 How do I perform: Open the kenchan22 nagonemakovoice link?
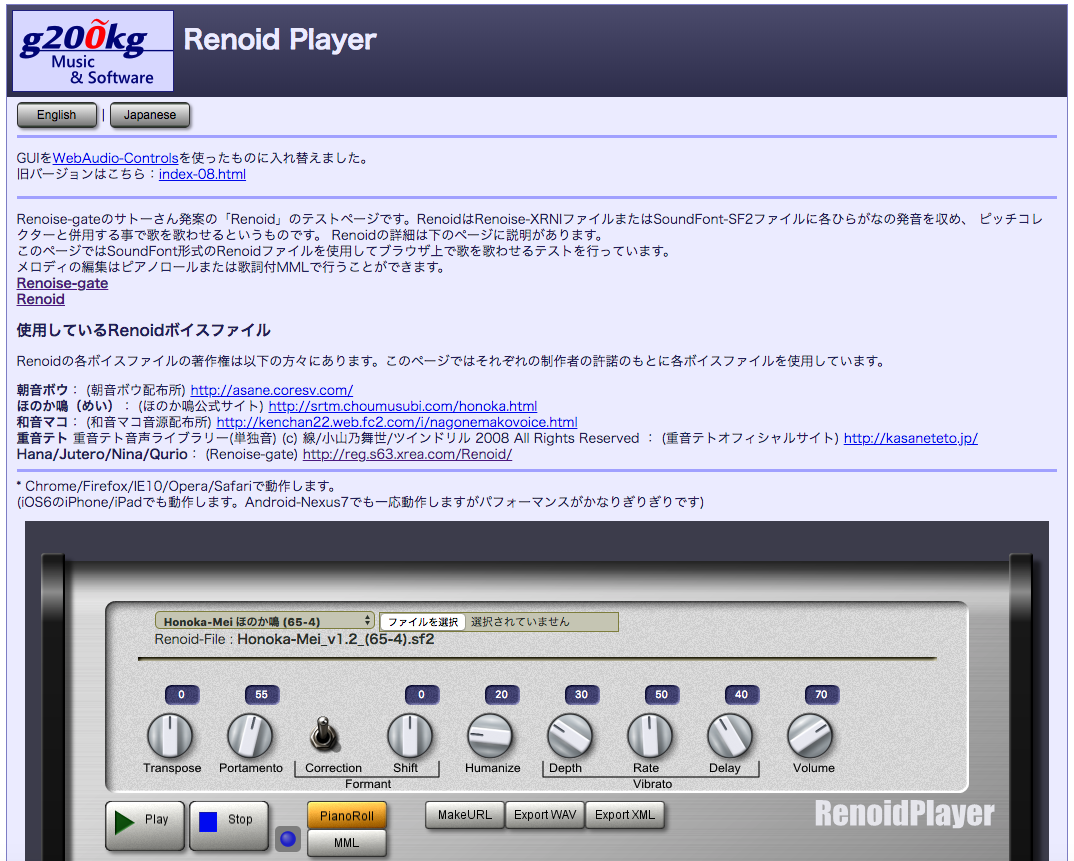pos(397,423)
